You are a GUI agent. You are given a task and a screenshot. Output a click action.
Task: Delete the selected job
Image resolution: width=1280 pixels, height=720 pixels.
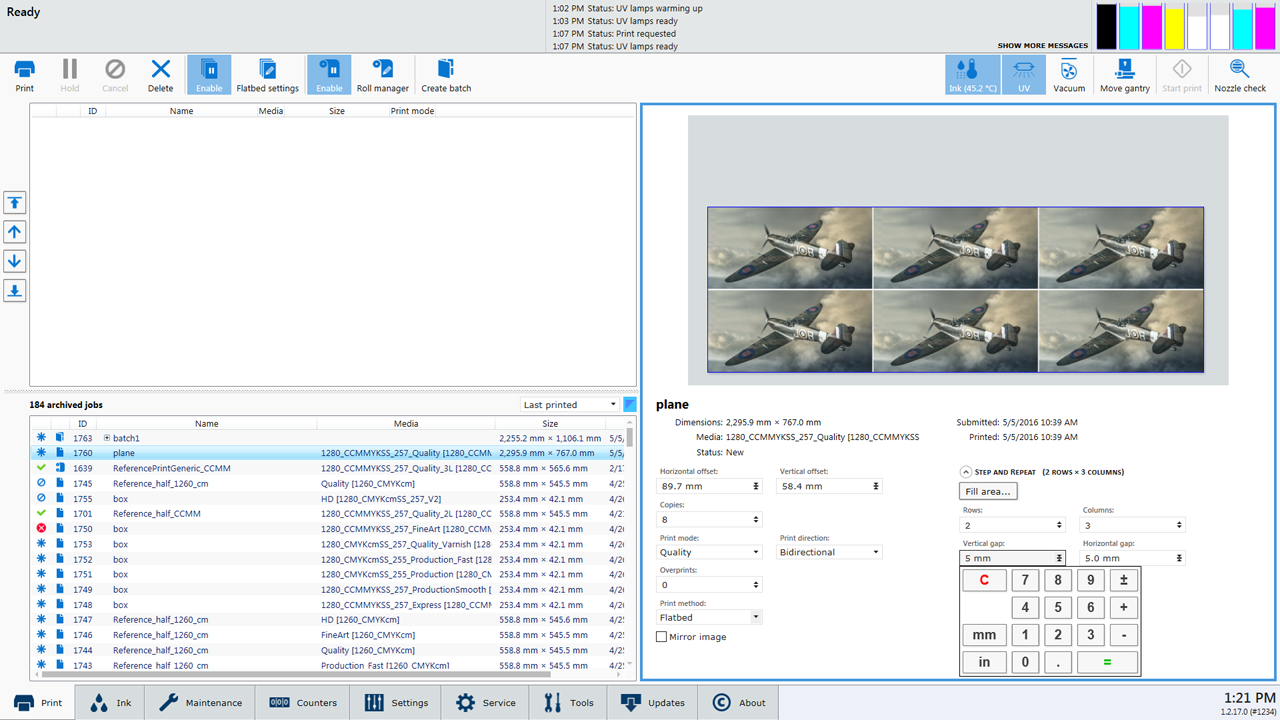point(161,75)
